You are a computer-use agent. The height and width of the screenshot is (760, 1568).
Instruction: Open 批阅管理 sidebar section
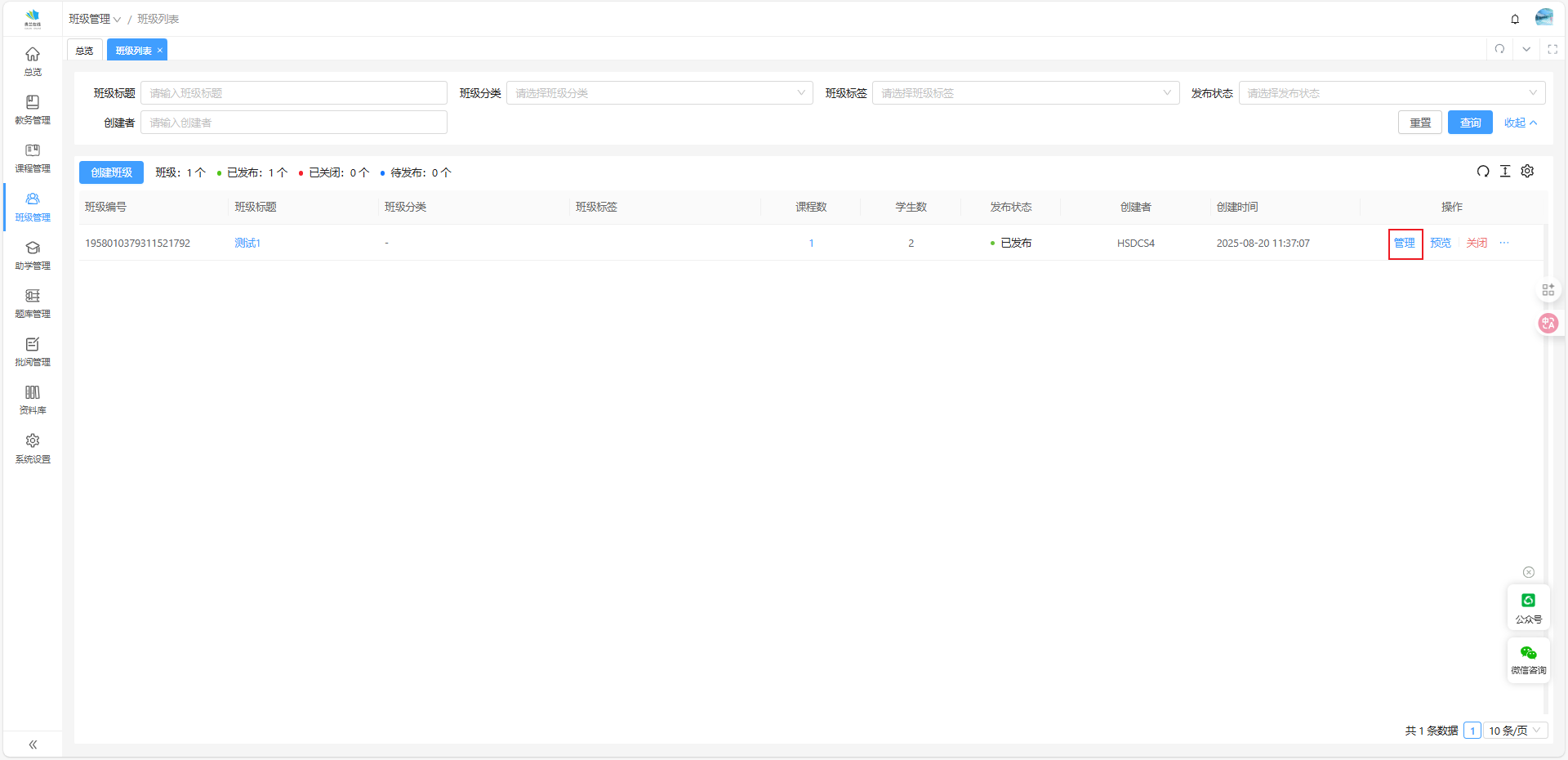33,351
